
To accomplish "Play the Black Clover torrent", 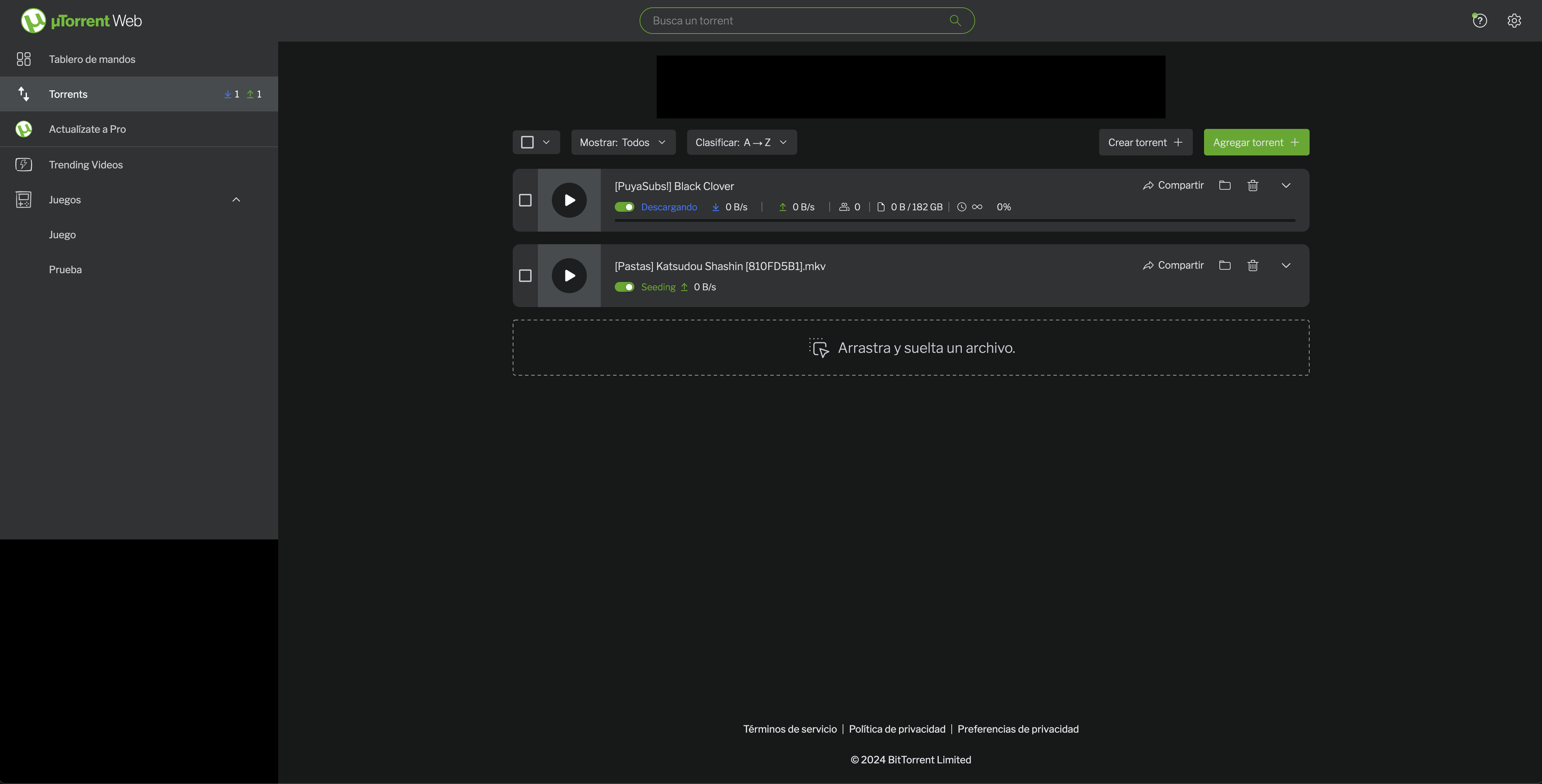I will (569, 200).
